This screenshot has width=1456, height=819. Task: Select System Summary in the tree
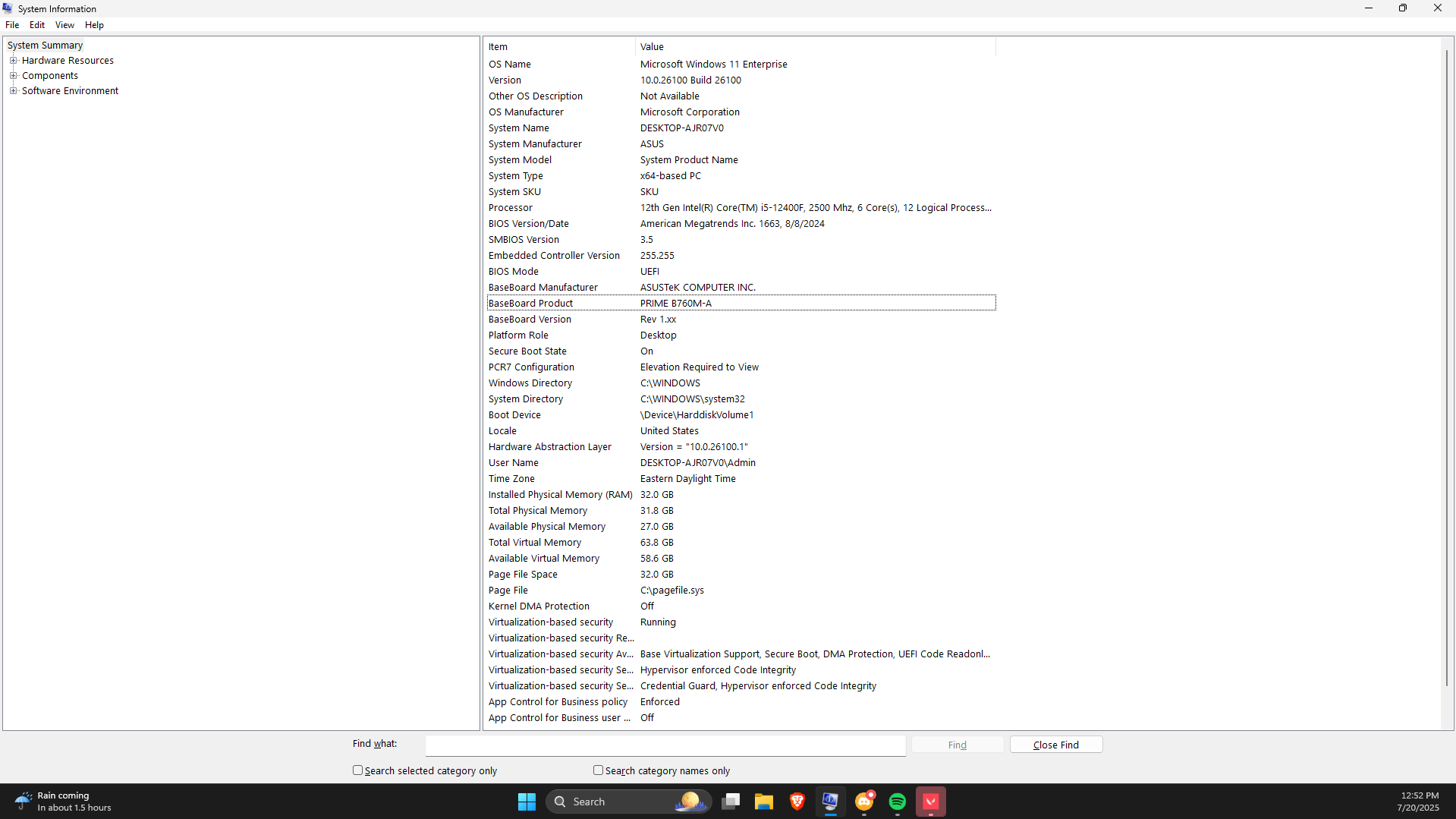(x=45, y=46)
